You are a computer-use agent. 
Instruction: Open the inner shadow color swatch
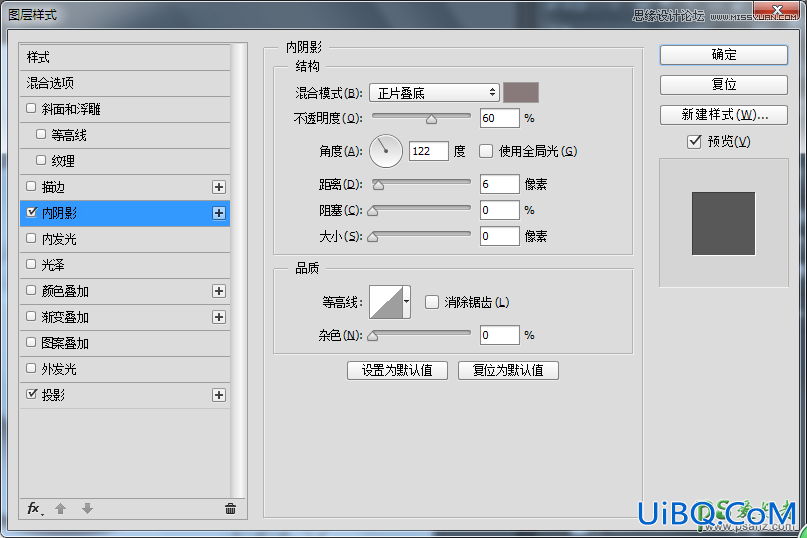click(x=521, y=93)
